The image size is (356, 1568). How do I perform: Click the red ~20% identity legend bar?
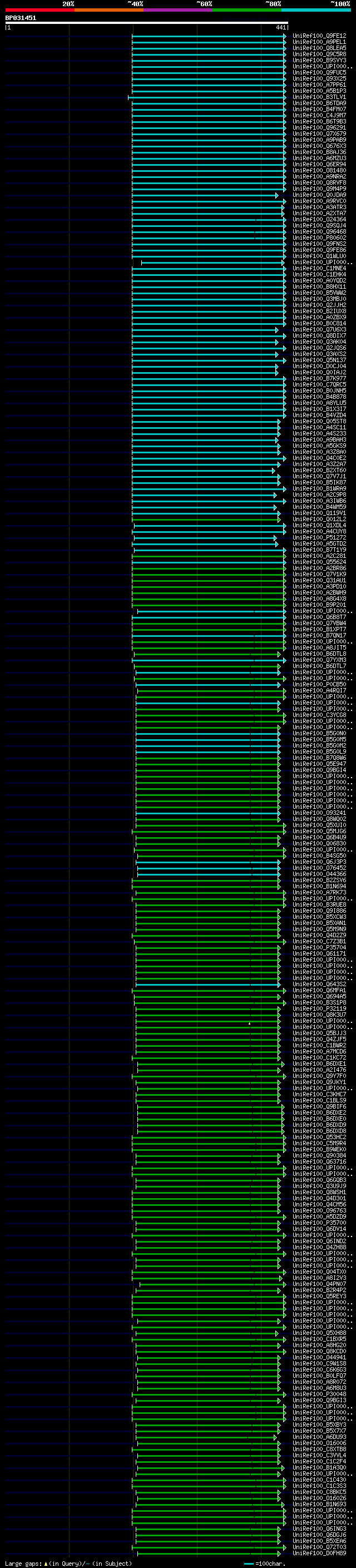(39, 10)
